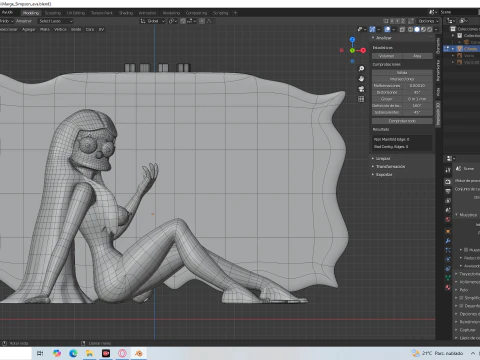This screenshot has height=360, width=480.
Task: Open the Output properties tab icon
Action: point(448,191)
